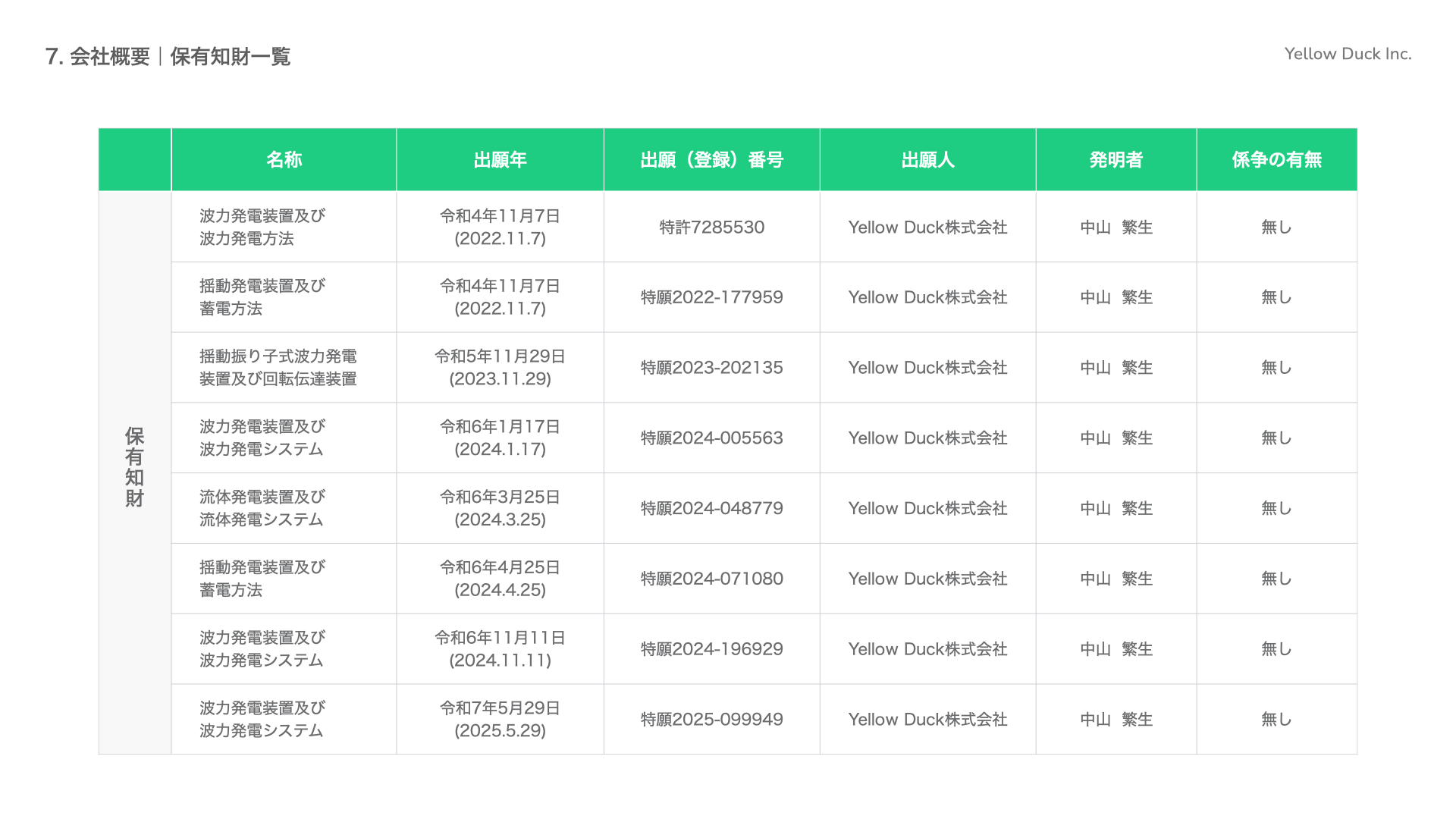Select application number 特願2024-048779
Viewport: 1456px width, 819px height.
coord(711,508)
